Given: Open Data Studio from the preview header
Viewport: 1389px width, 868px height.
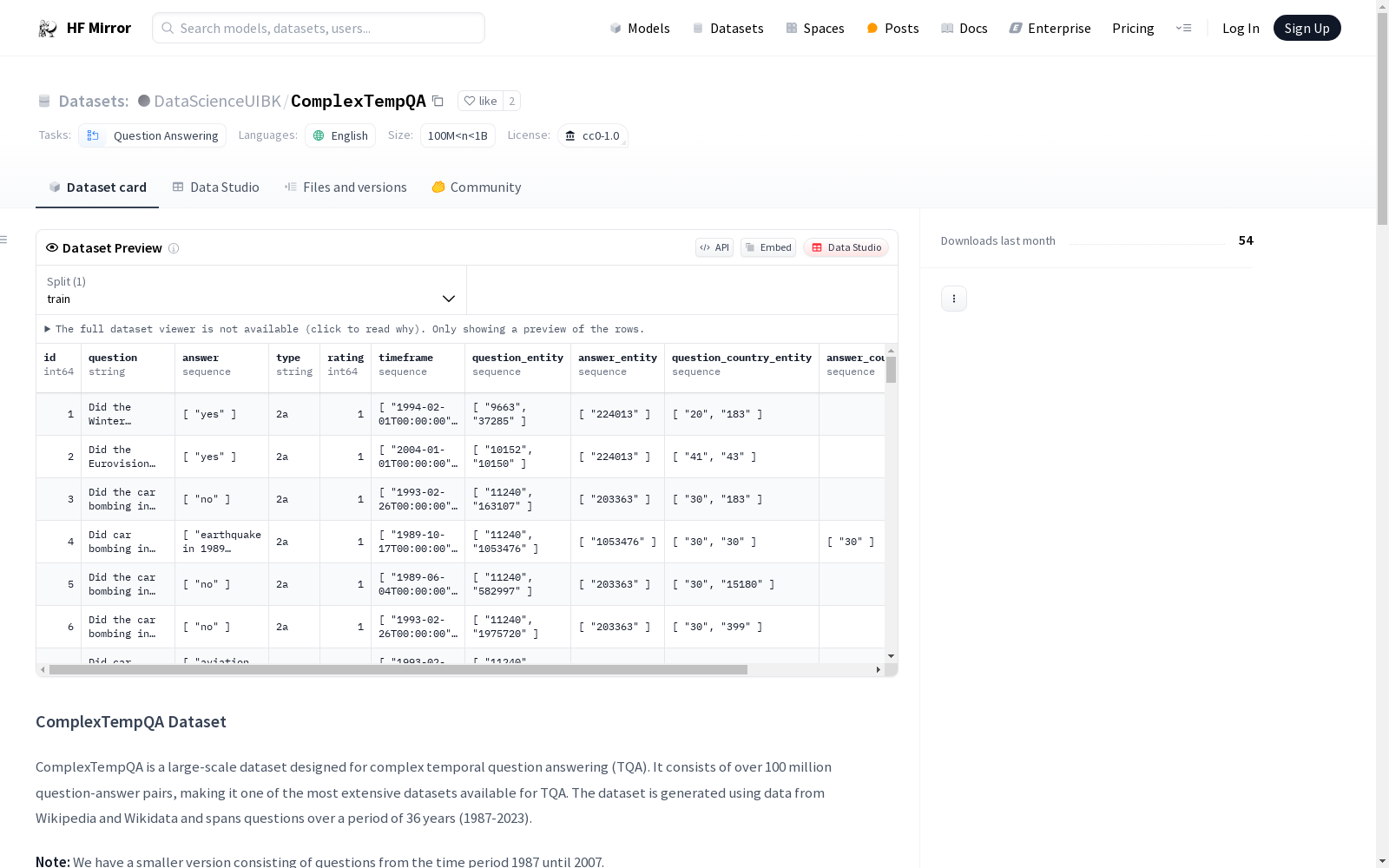Looking at the screenshot, I should pyautogui.click(x=846, y=247).
